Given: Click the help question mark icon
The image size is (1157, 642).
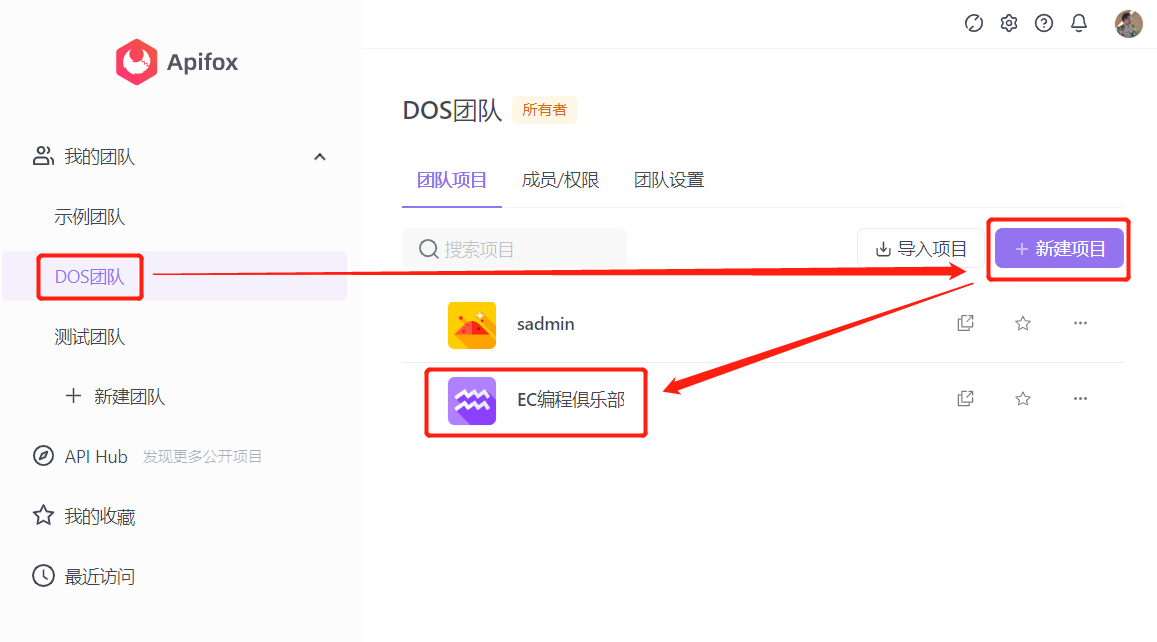Looking at the screenshot, I should tap(1044, 22).
